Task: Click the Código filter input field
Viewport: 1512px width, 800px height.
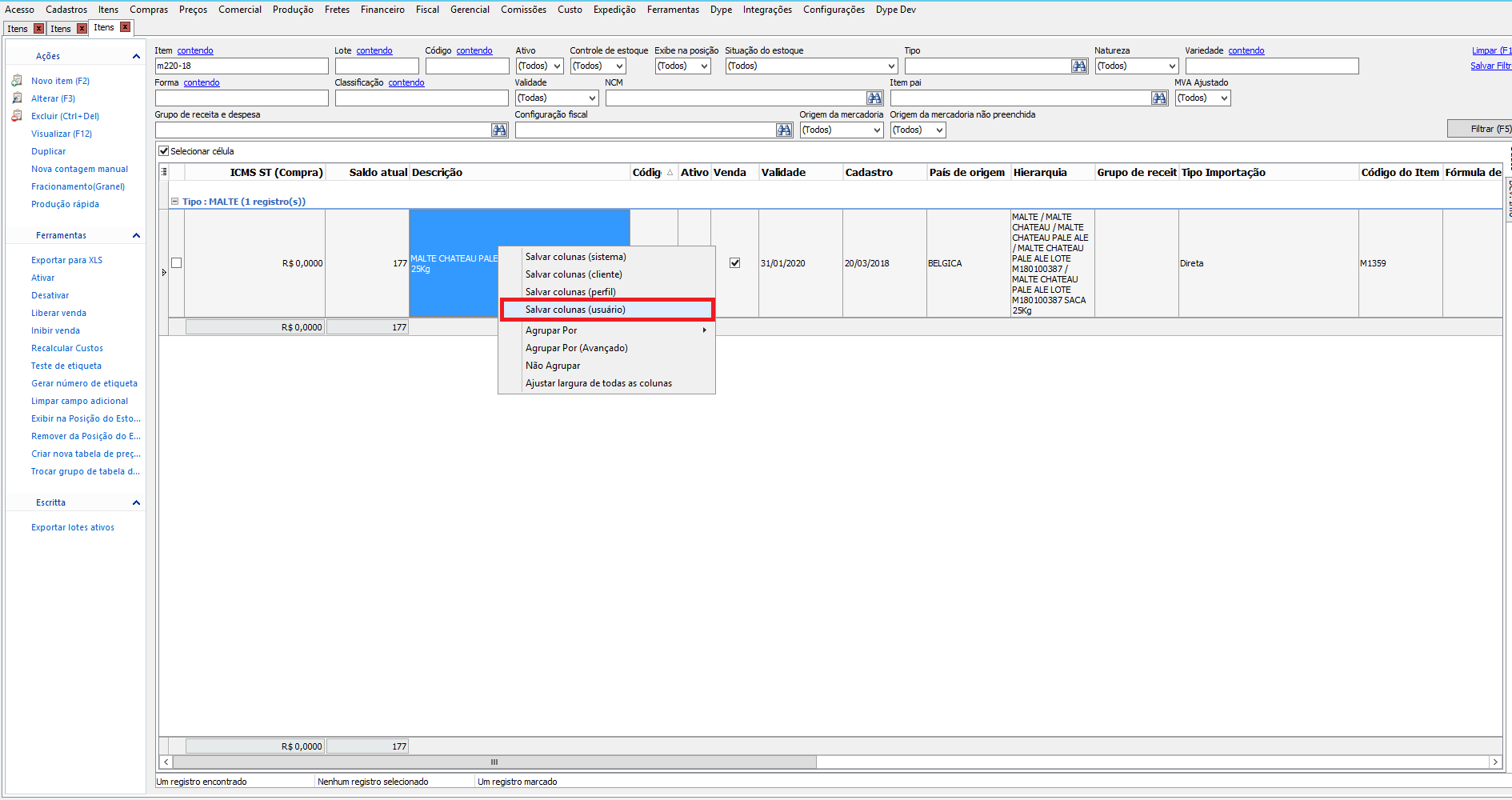Action: coord(467,66)
